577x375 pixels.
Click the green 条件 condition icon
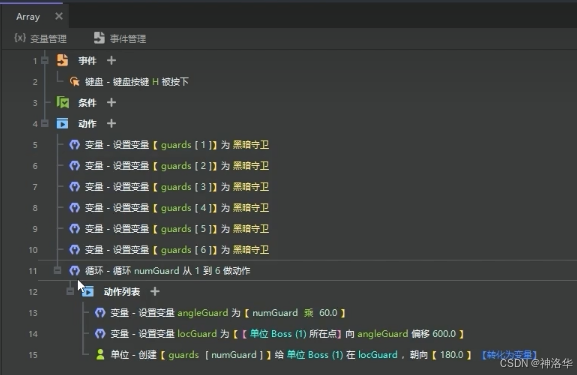tap(63, 102)
